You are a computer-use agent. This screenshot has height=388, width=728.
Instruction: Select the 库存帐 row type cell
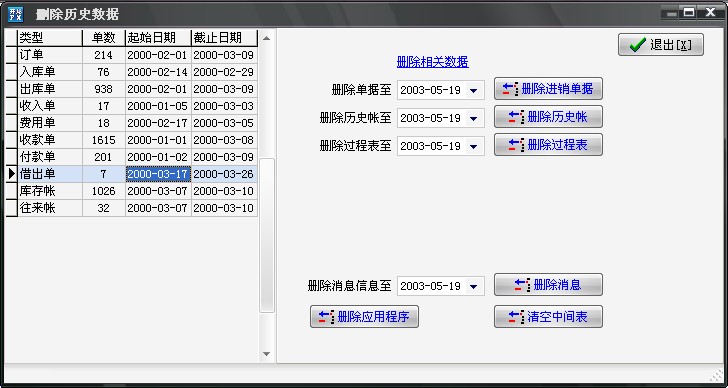click(50, 191)
